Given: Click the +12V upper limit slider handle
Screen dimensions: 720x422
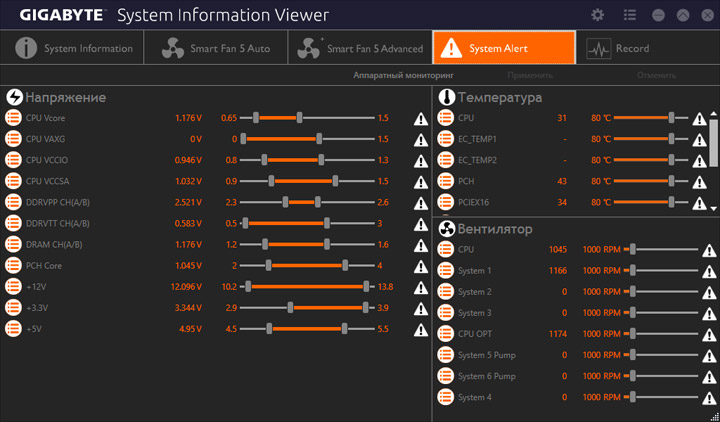Looking at the screenshot, I should [366, 287].
